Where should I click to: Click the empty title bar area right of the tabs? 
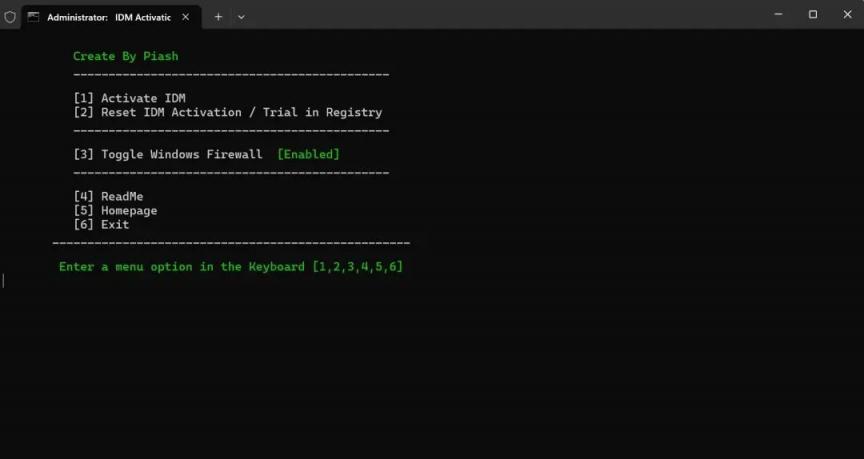pos(500,15)
